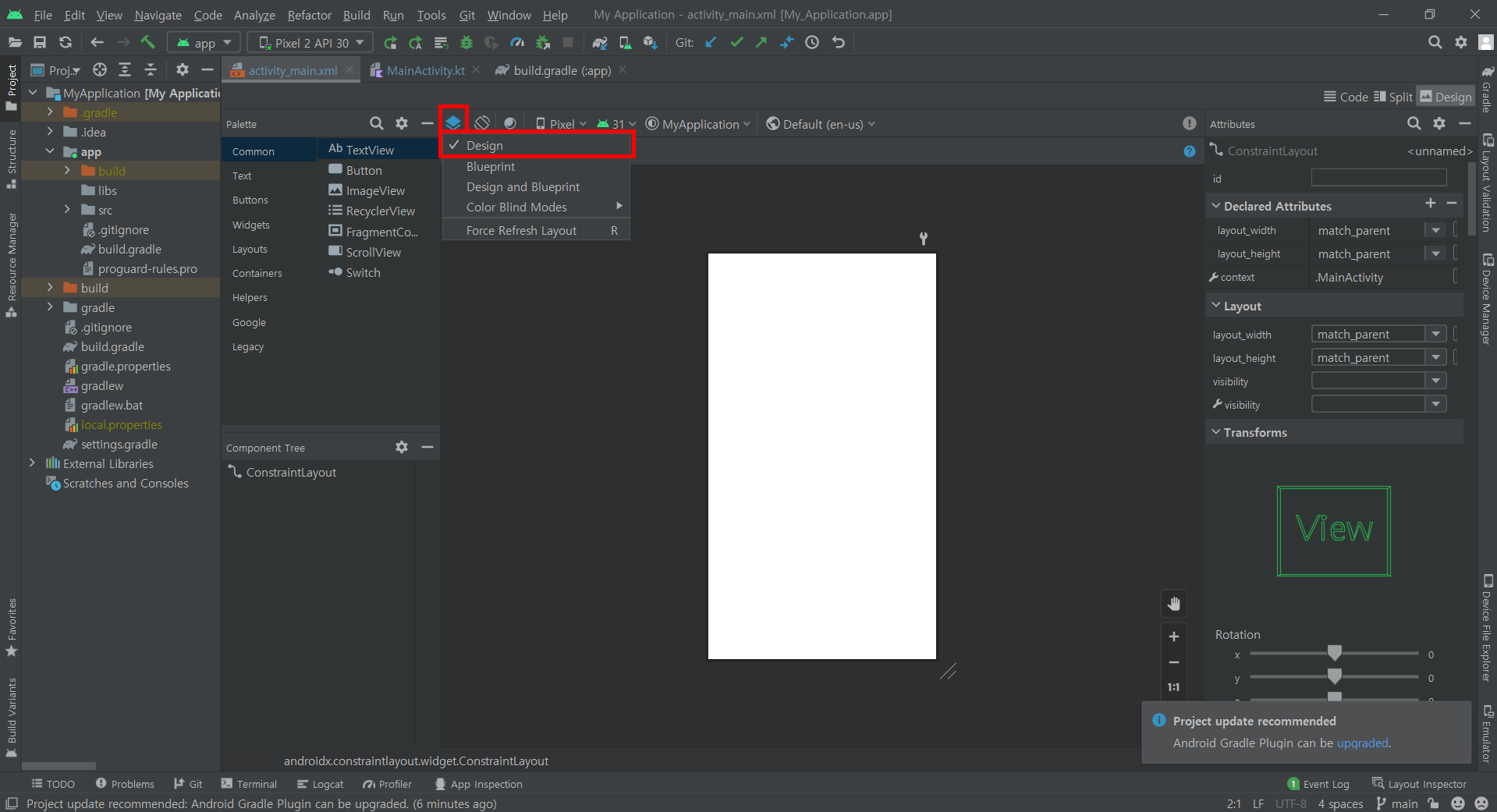Click the Attributes panel search icon

(1414, 123)
